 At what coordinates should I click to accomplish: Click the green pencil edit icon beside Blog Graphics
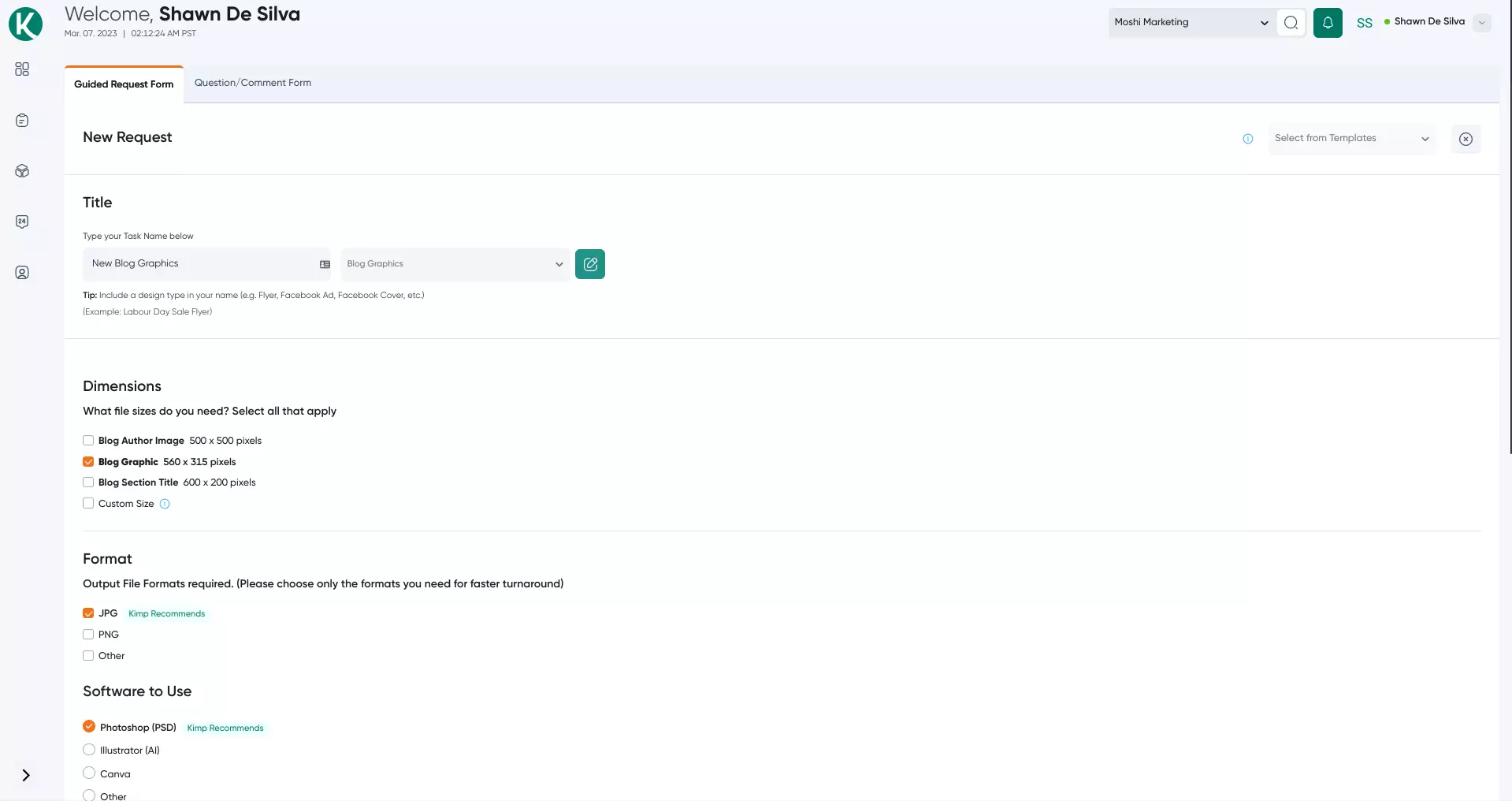590,263
